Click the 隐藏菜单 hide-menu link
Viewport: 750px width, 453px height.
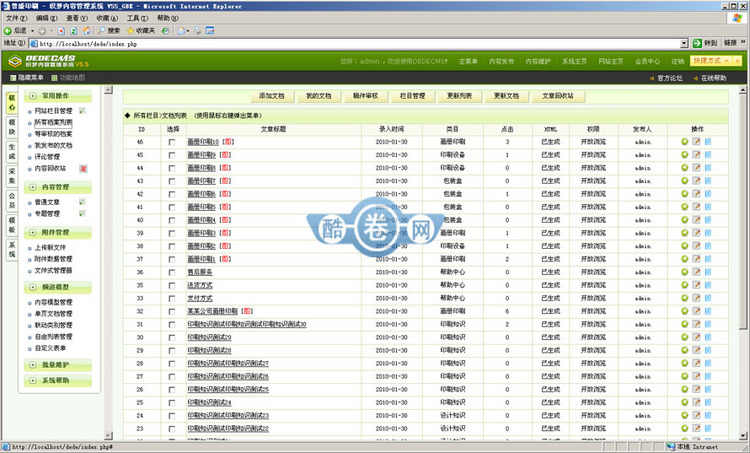tap(27, 77)
